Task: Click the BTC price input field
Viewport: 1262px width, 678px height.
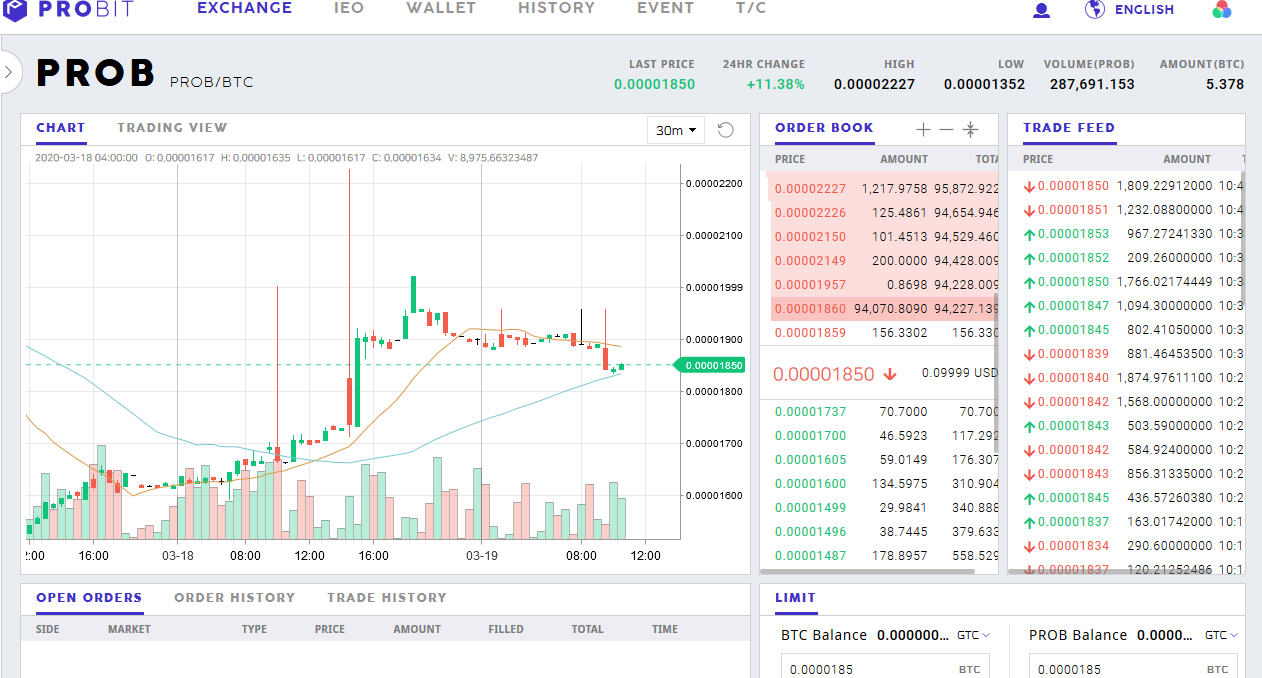Action: (x=885, y=668)
